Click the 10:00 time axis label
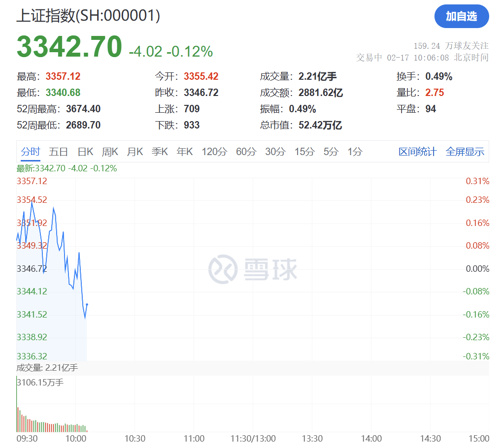Screen dimensions: 500x448 76,439
